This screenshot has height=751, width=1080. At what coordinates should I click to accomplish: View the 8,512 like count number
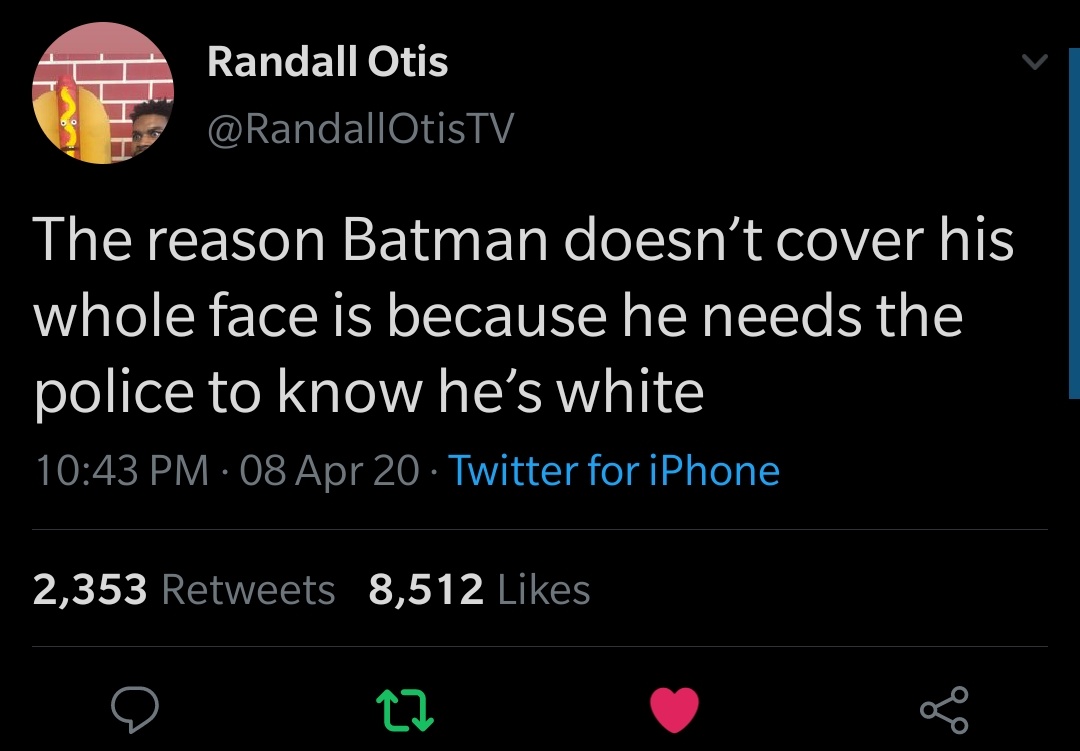point(426,590)
